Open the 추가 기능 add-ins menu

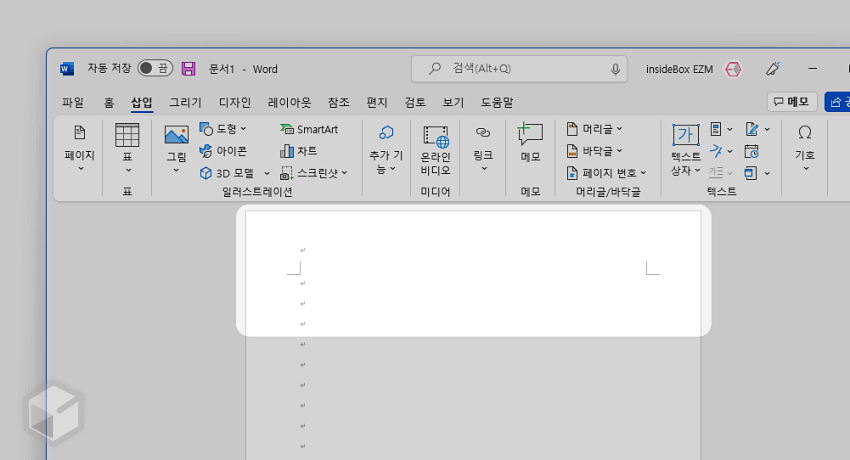[386, 149]
